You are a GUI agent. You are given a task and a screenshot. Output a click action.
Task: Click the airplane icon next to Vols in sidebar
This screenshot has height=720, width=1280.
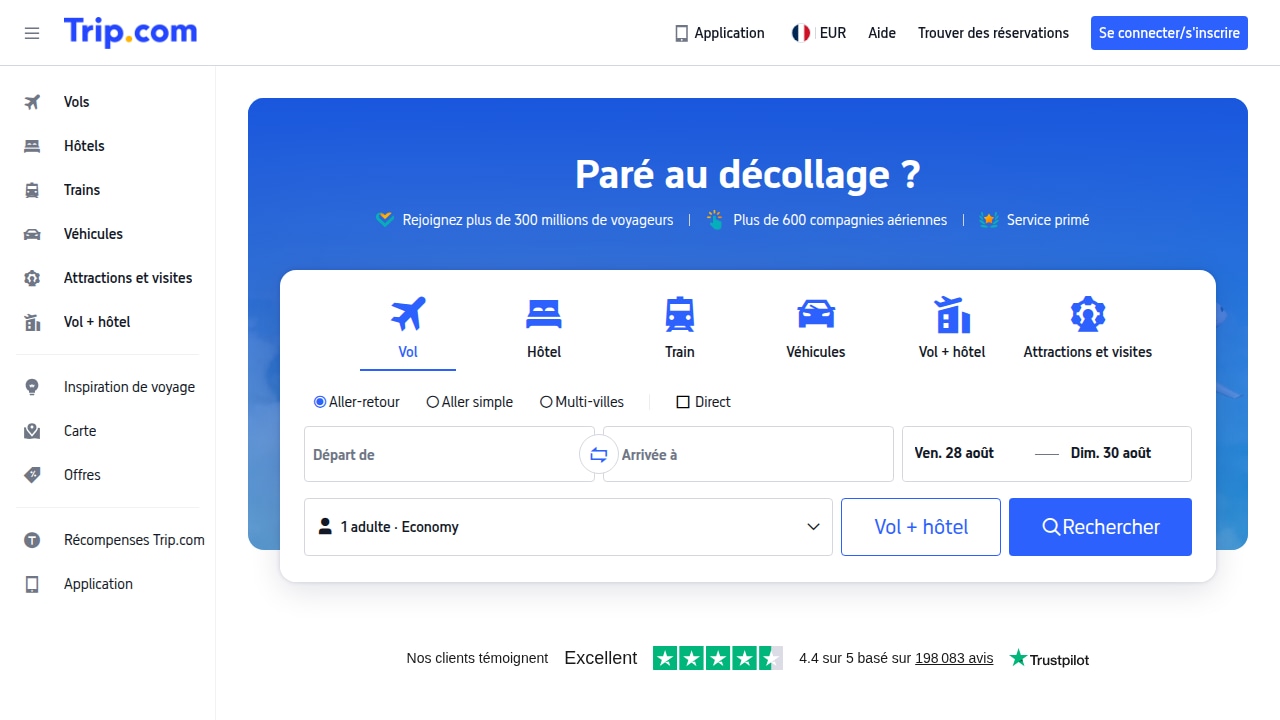[x=32, y=102]
